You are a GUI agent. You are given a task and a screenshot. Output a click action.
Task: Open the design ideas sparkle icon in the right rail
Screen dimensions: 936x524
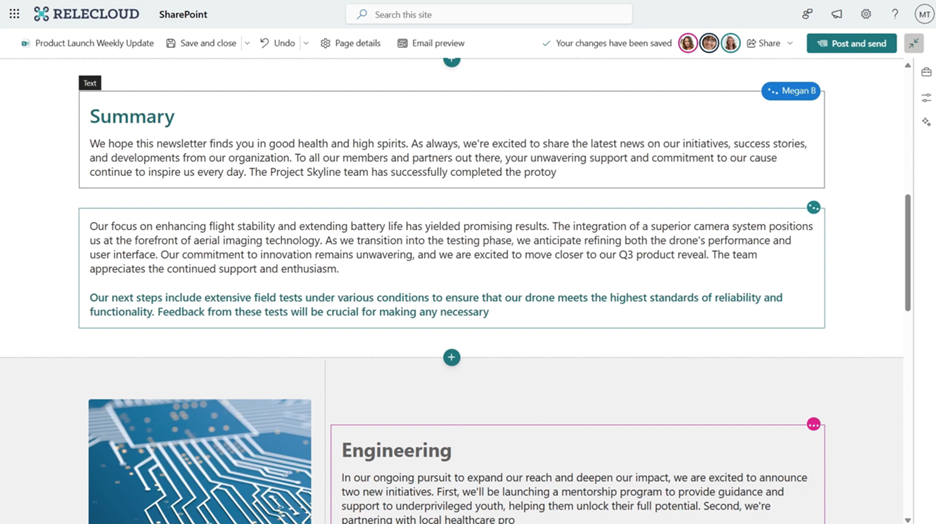click(926, 122)
